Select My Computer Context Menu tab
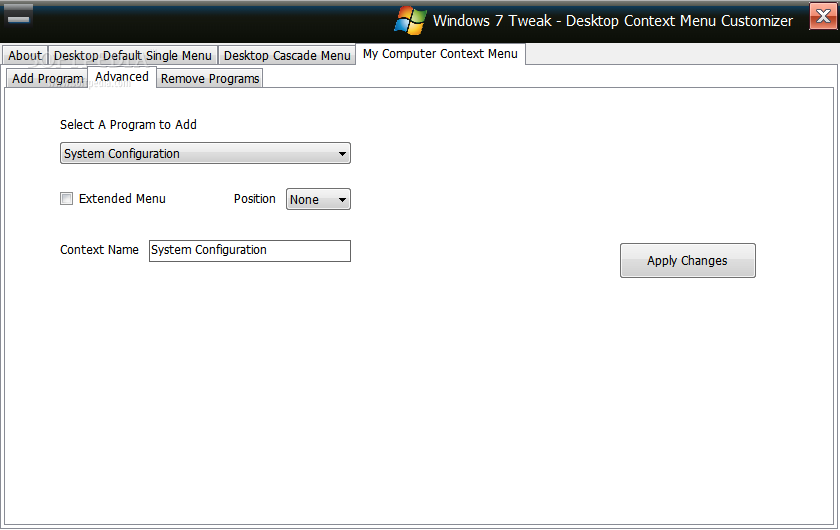Image resolution: width=840 pixels, height=530 pixels. pos(440,54)
